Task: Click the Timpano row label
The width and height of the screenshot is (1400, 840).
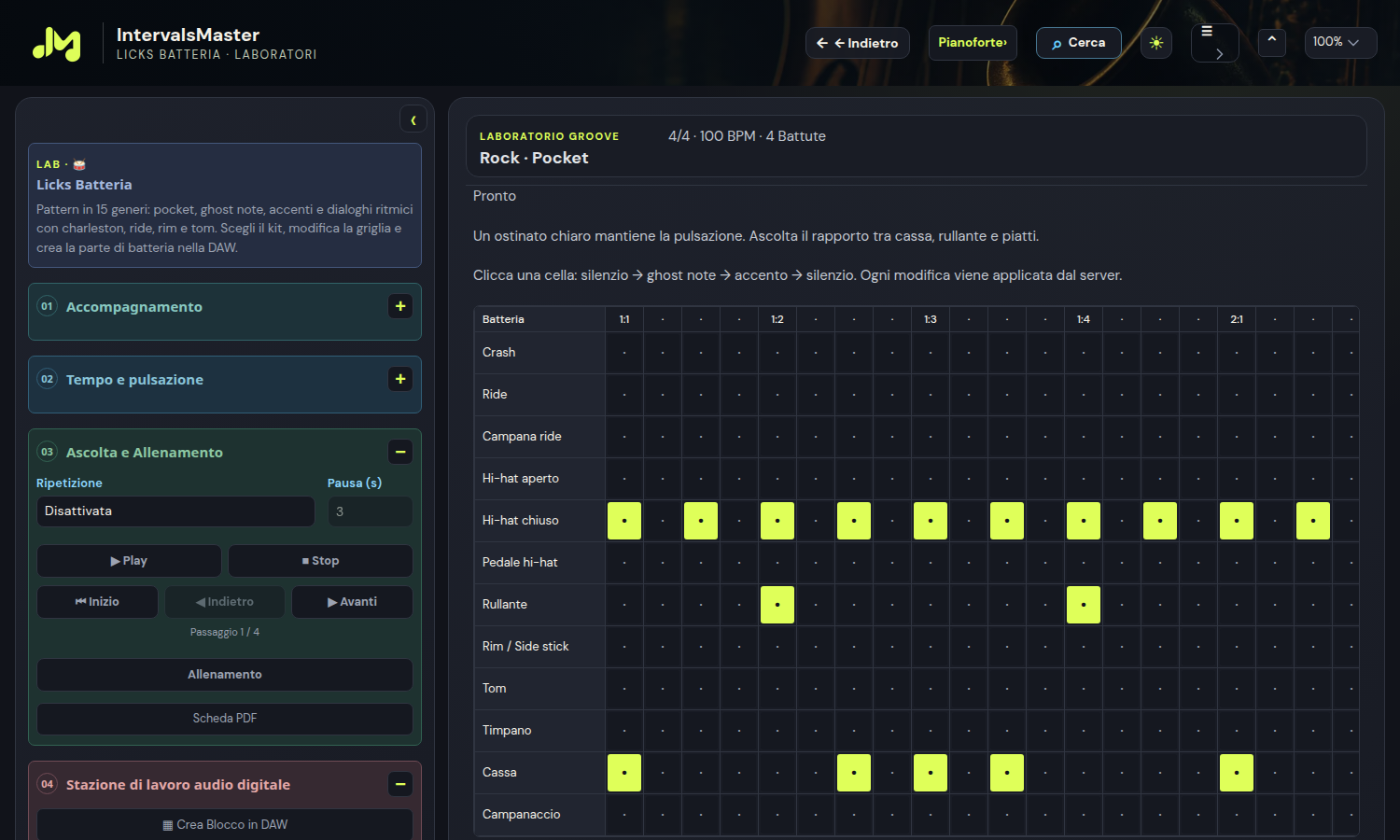Action: click(507, 731)
